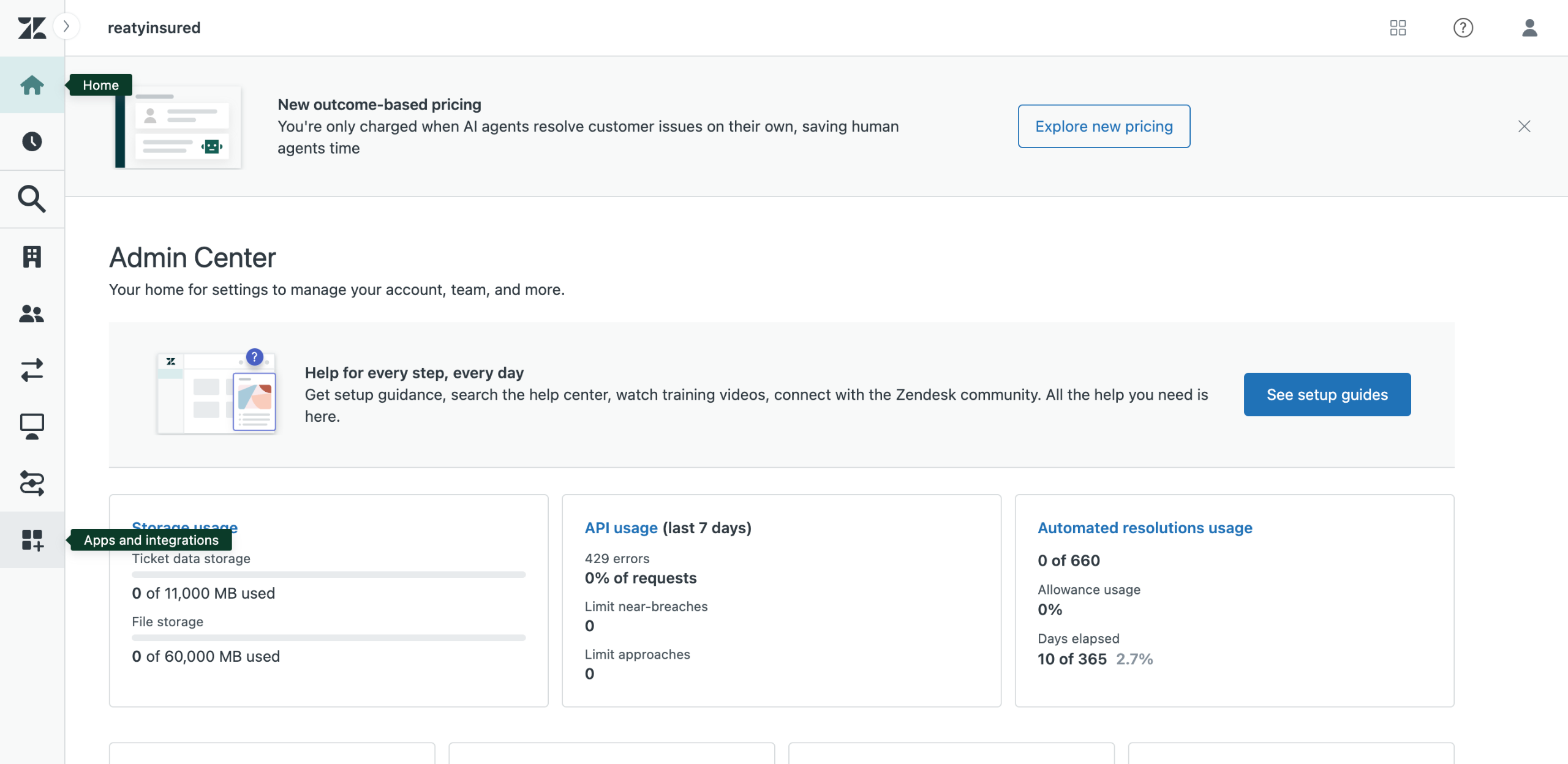This screenshot has height=764, width=1568.
Task: Open Automated resolutions usage link
Action: coord(1145,528)
